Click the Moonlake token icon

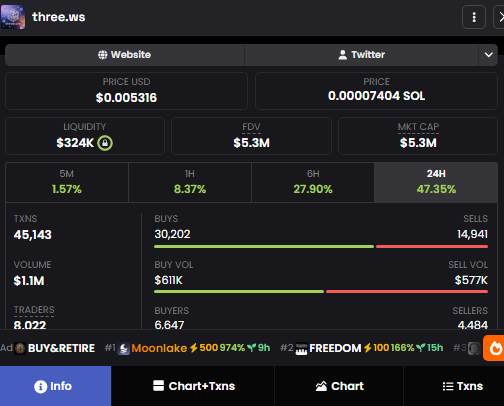[x=124, y=349]
